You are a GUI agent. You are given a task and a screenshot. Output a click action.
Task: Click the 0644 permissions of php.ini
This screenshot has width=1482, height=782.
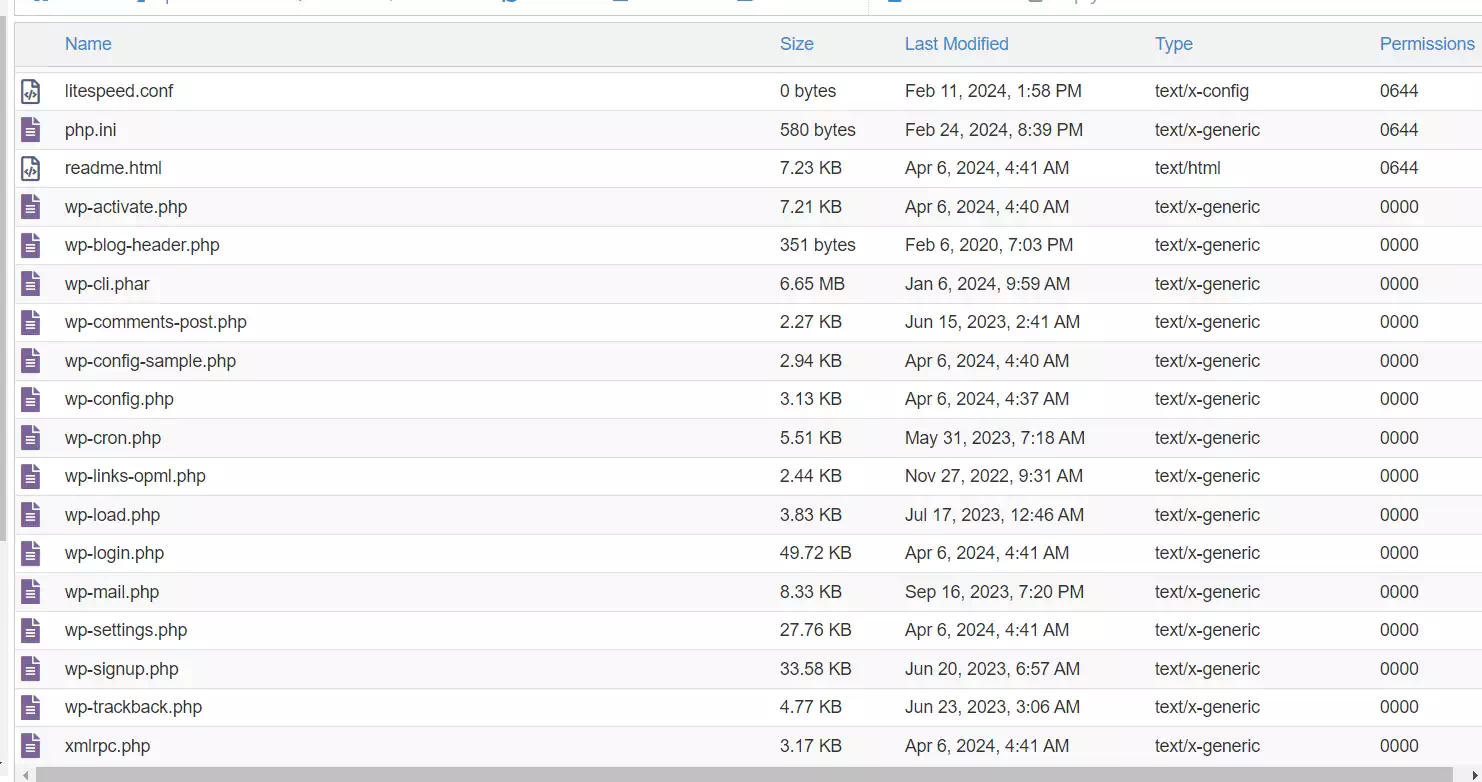point(1399,130)
